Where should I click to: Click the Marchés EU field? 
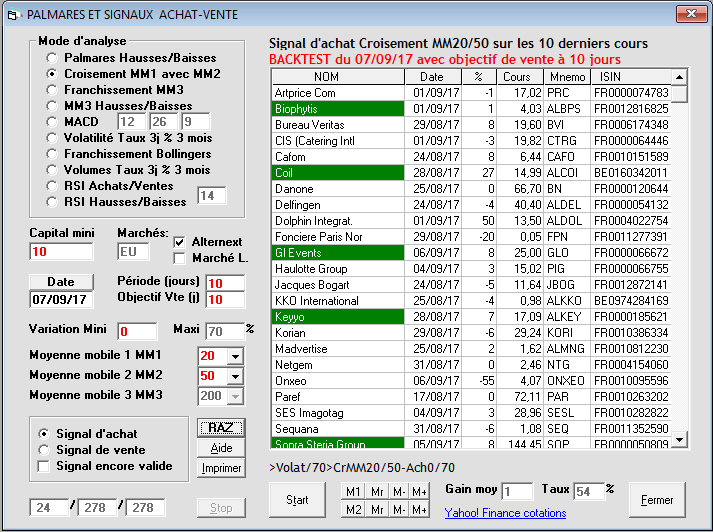(x=133, y=251)
